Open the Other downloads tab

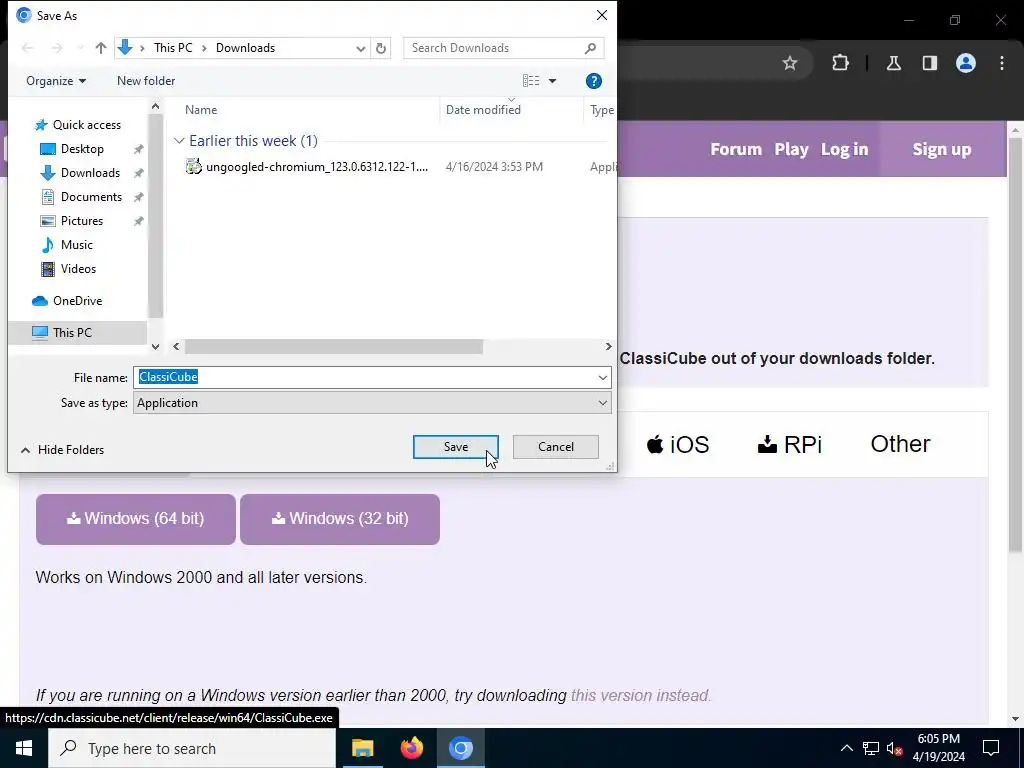click(900, 444)
